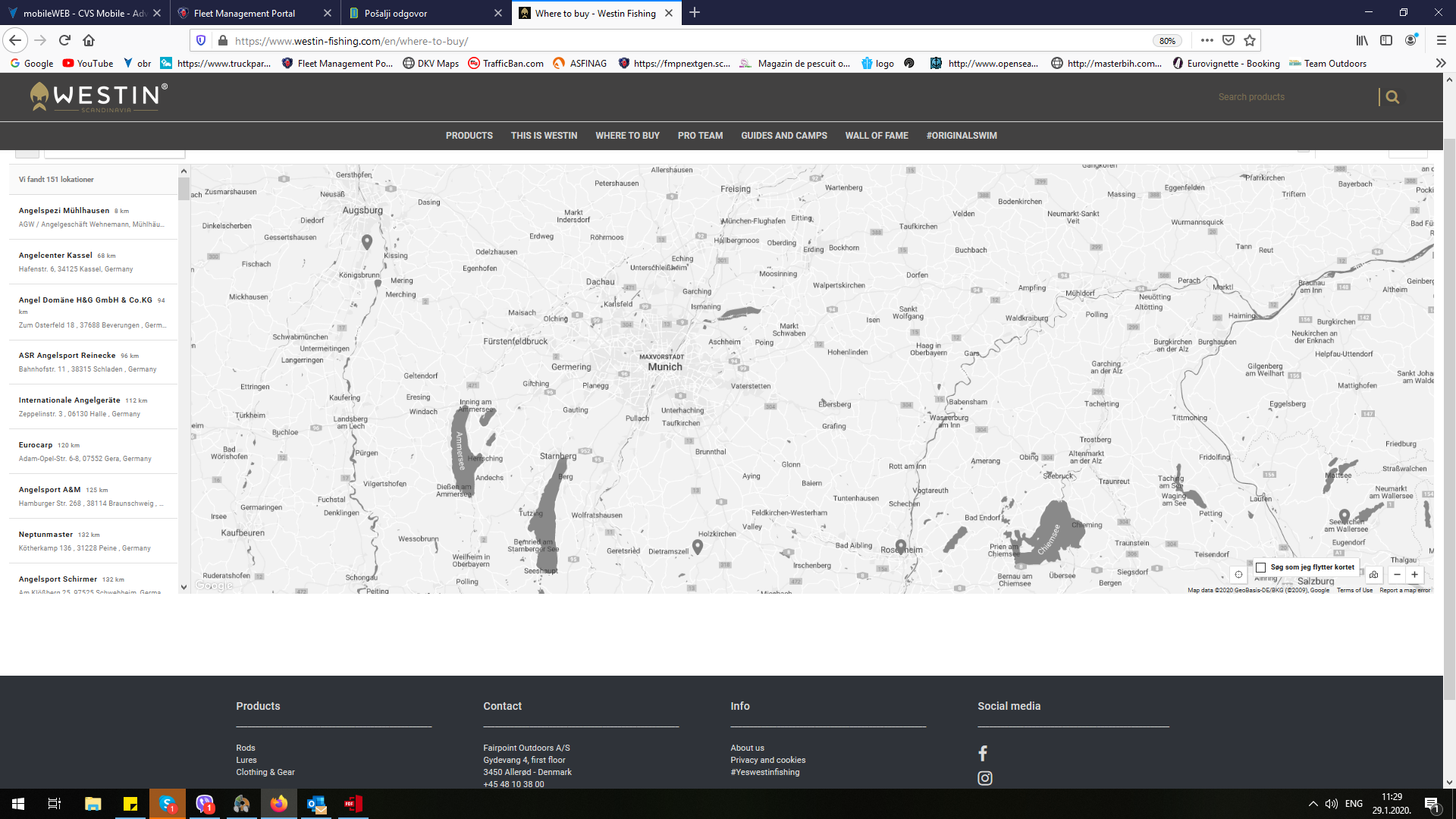
Task: Open the Lures footer link
Action: point(246,760)
